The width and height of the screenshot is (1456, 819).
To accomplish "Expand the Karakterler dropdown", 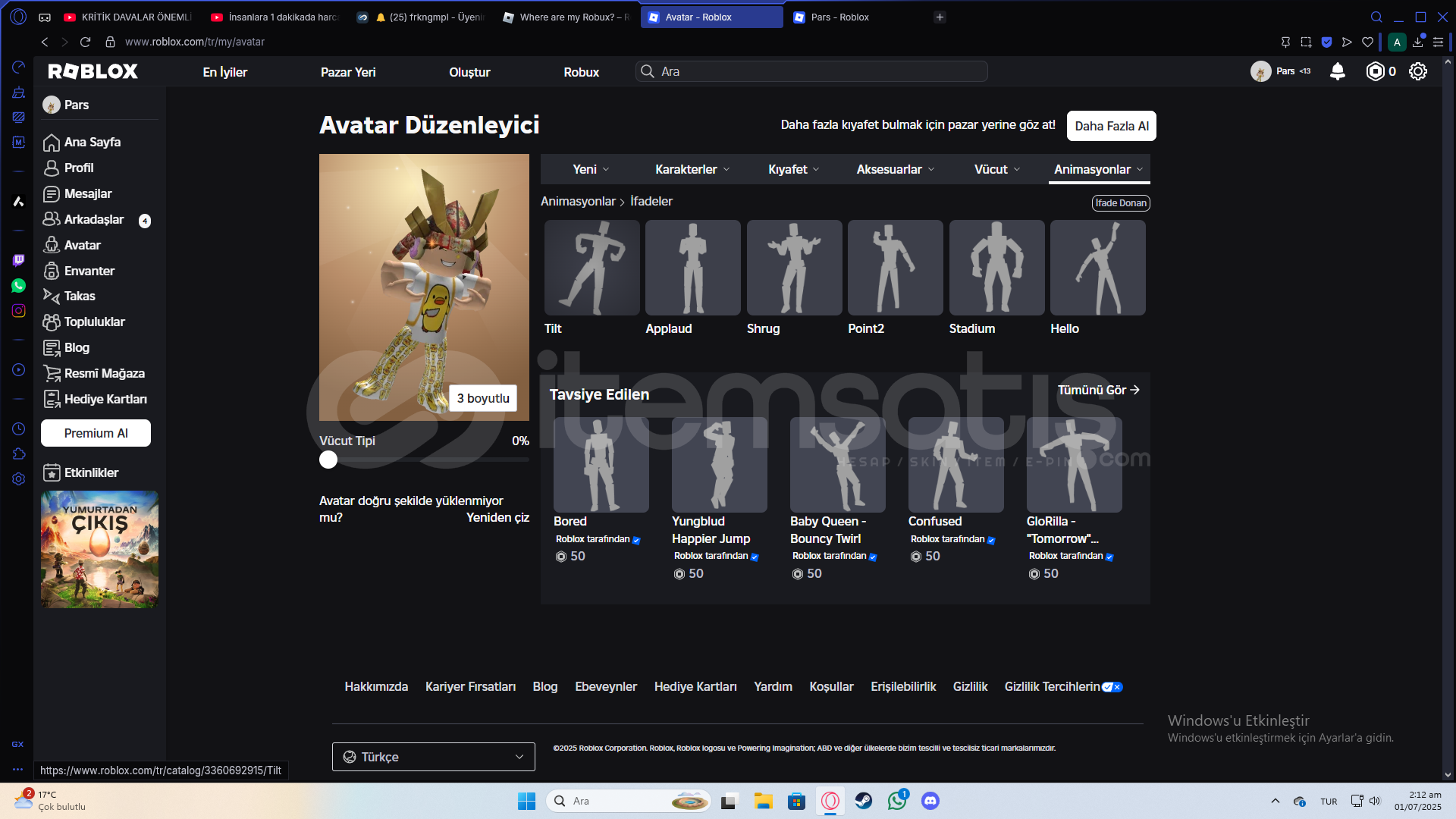I will (692, 169).
